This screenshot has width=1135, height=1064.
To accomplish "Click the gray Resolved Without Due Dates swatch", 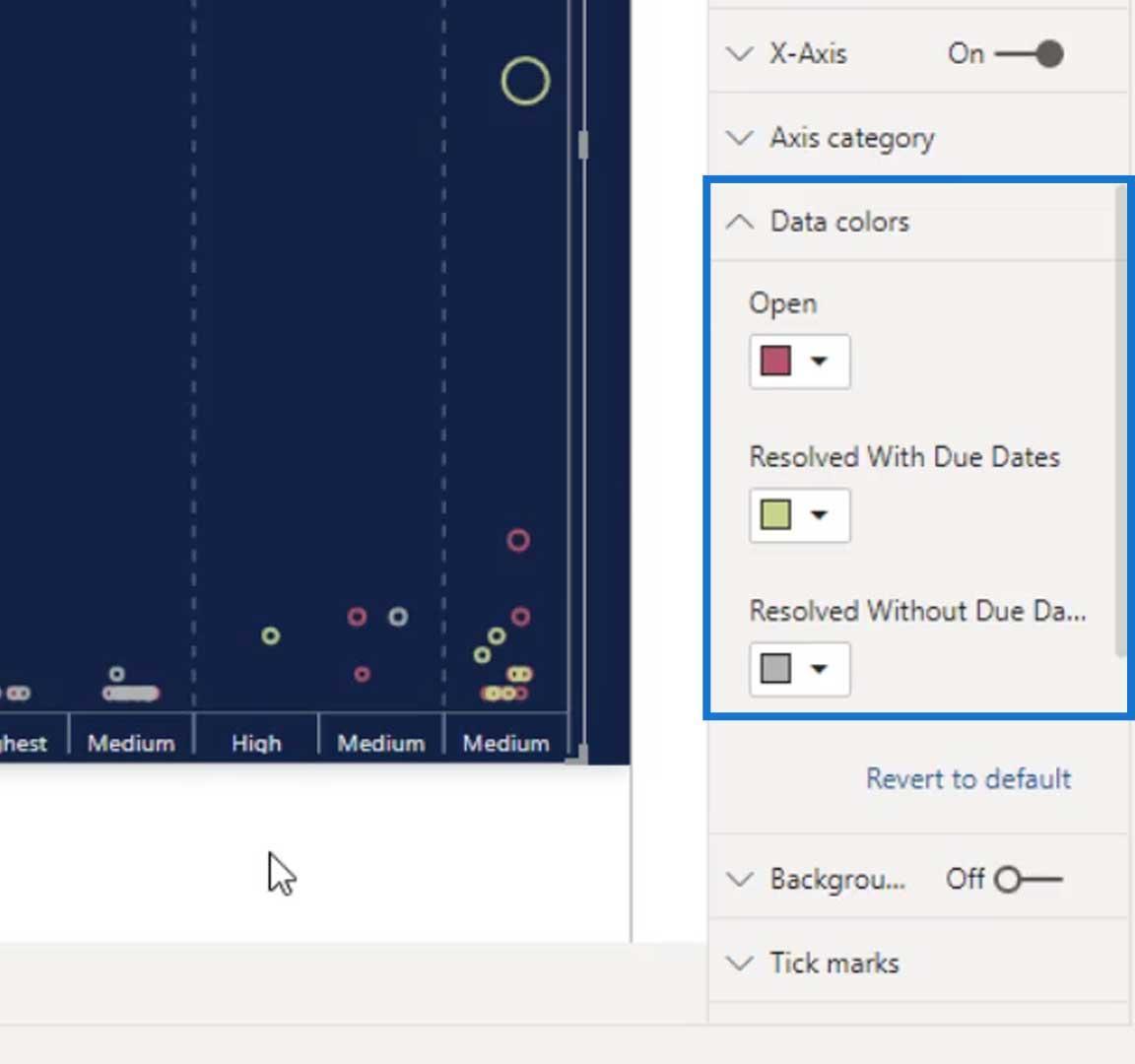I will [775, 668].
